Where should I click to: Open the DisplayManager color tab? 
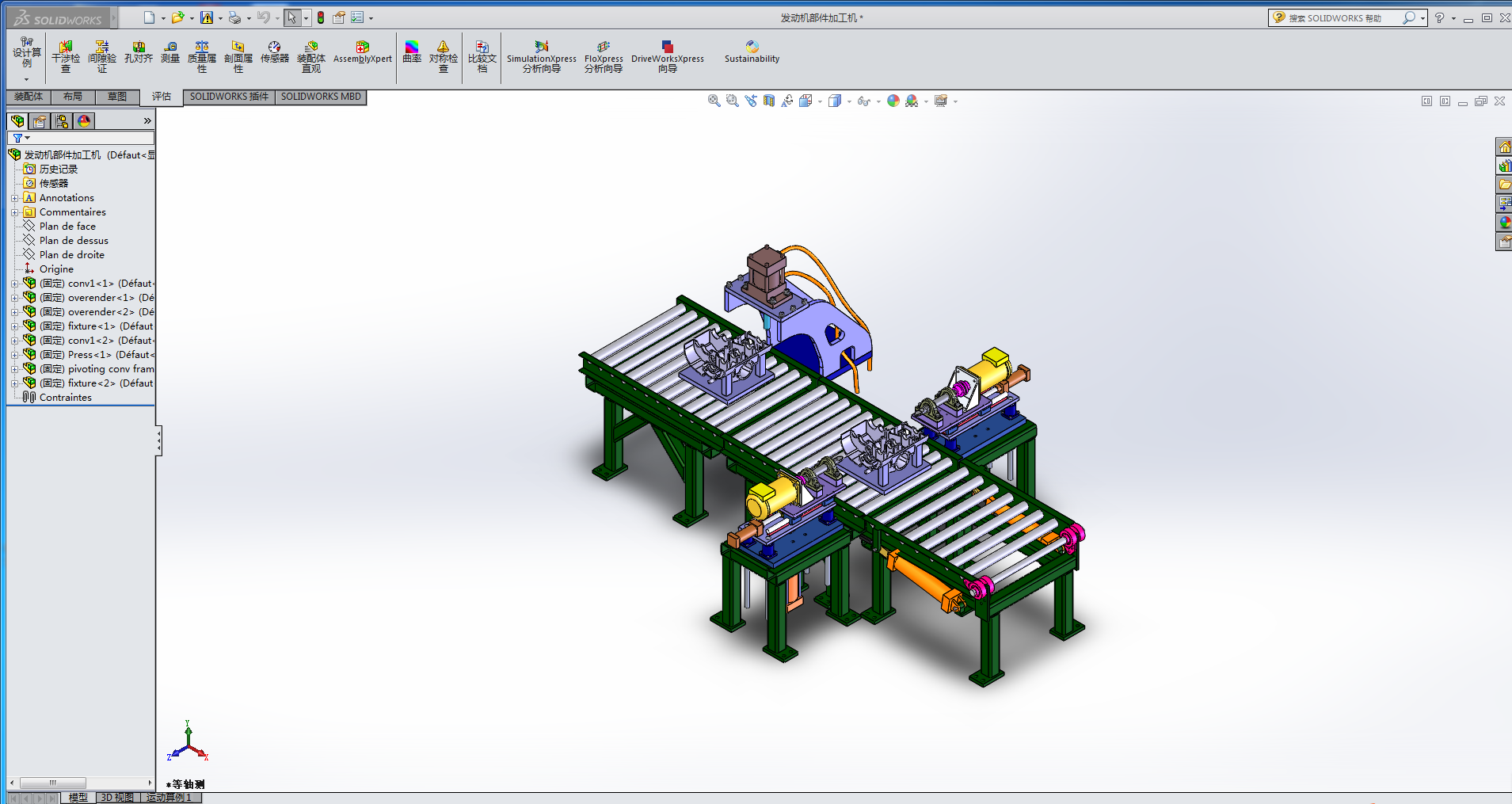pos(84,120)
